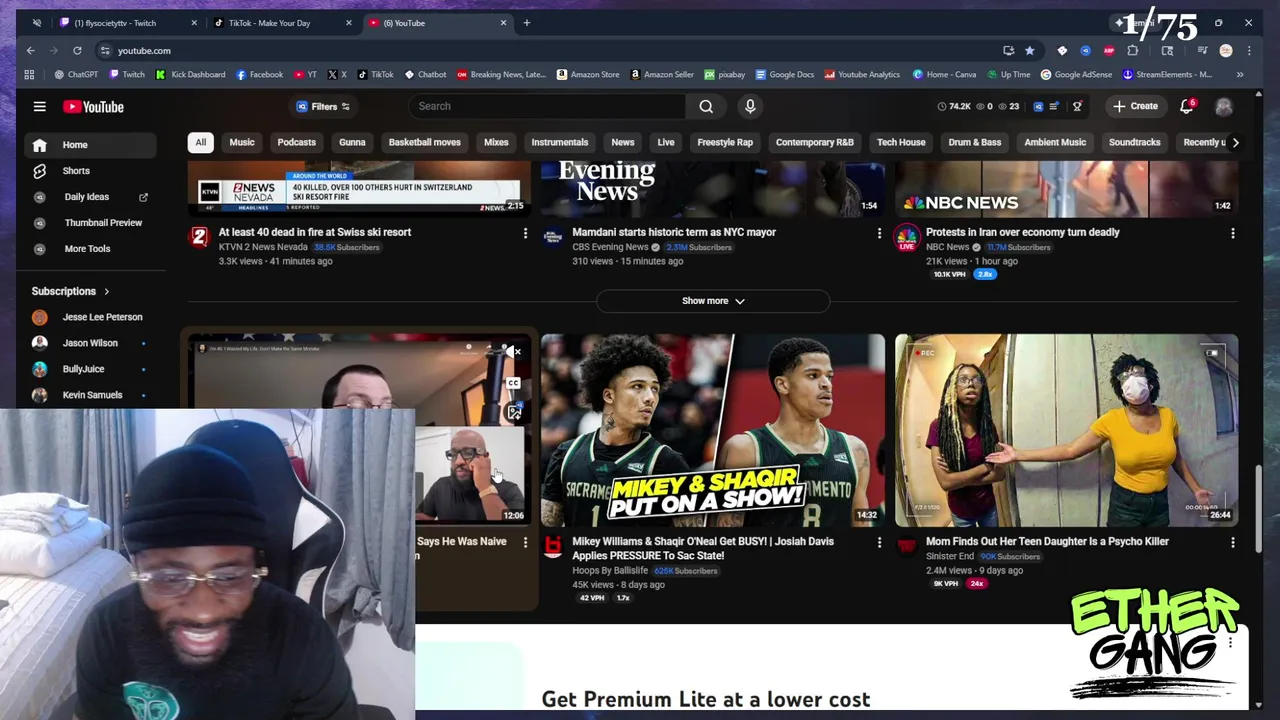The image size is (1280, 720).
Task: Switch to the Twitch browser tab
Action: [125, 22]
